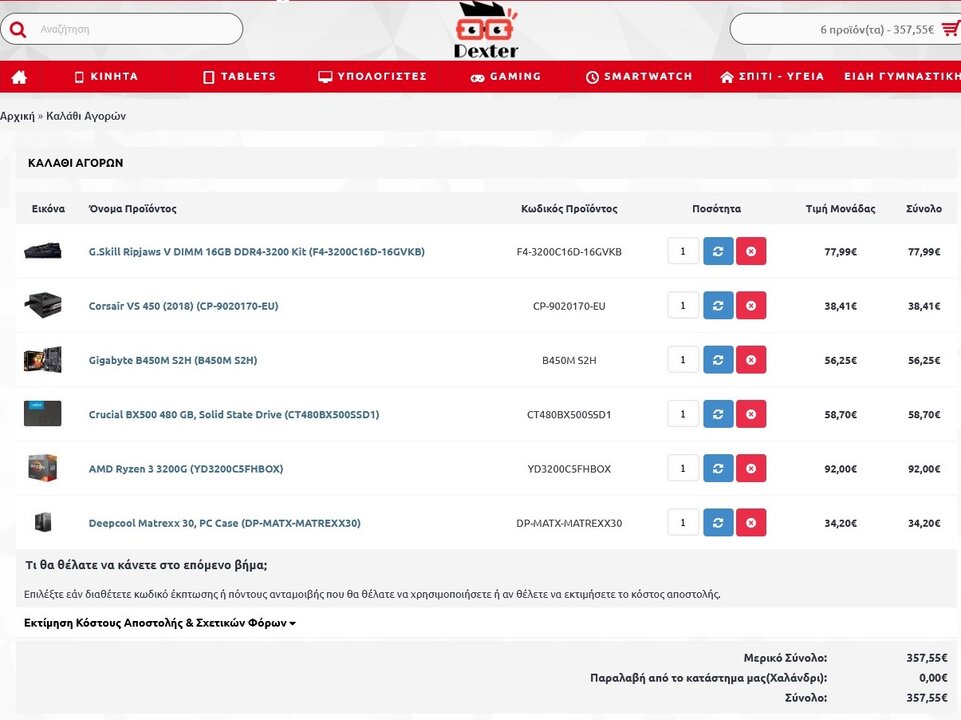
Task: Click quantity field for Deepcool Matrexx
Action: [x=683, y=523]
